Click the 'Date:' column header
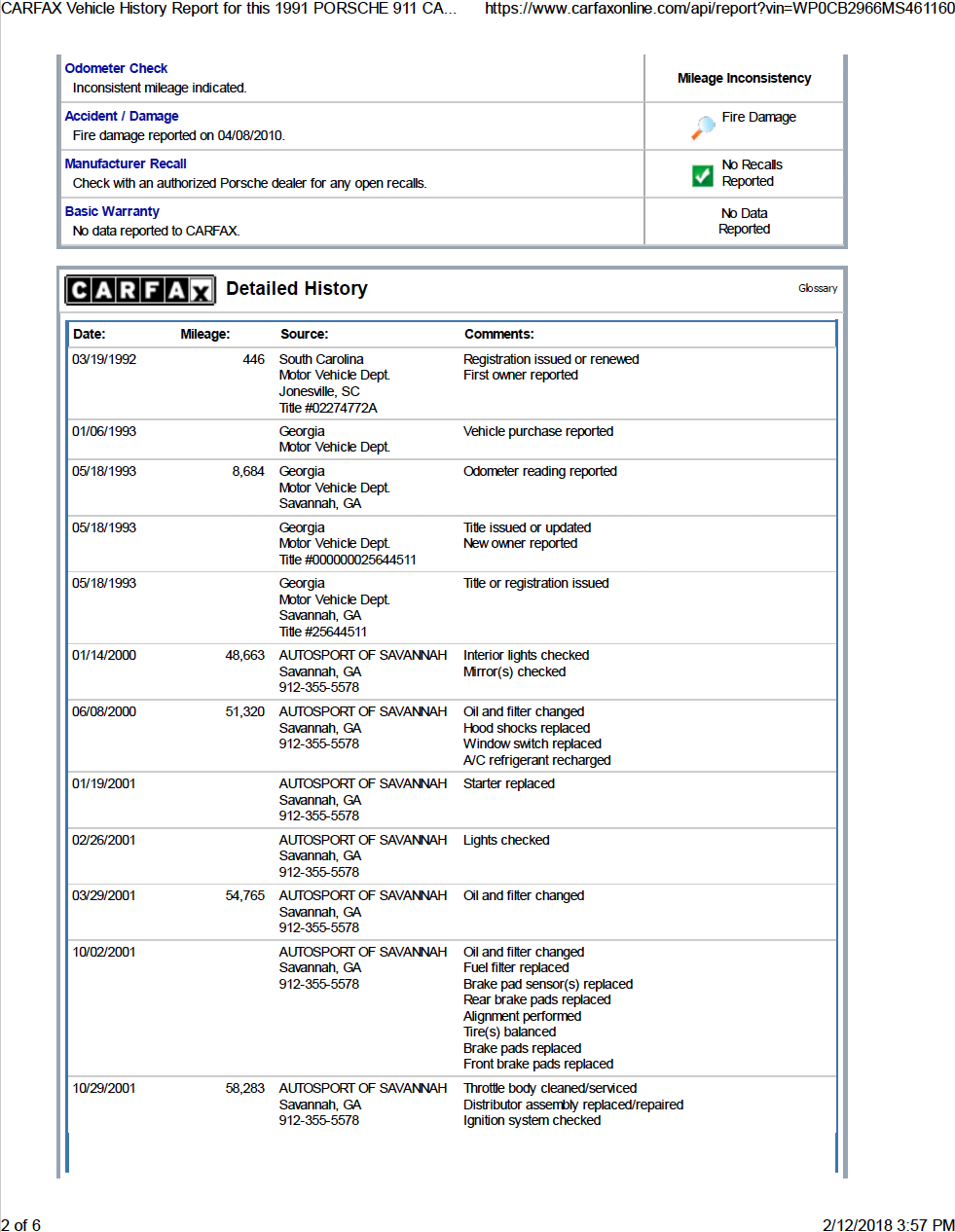955x1232 pixels. pos(89,334)
